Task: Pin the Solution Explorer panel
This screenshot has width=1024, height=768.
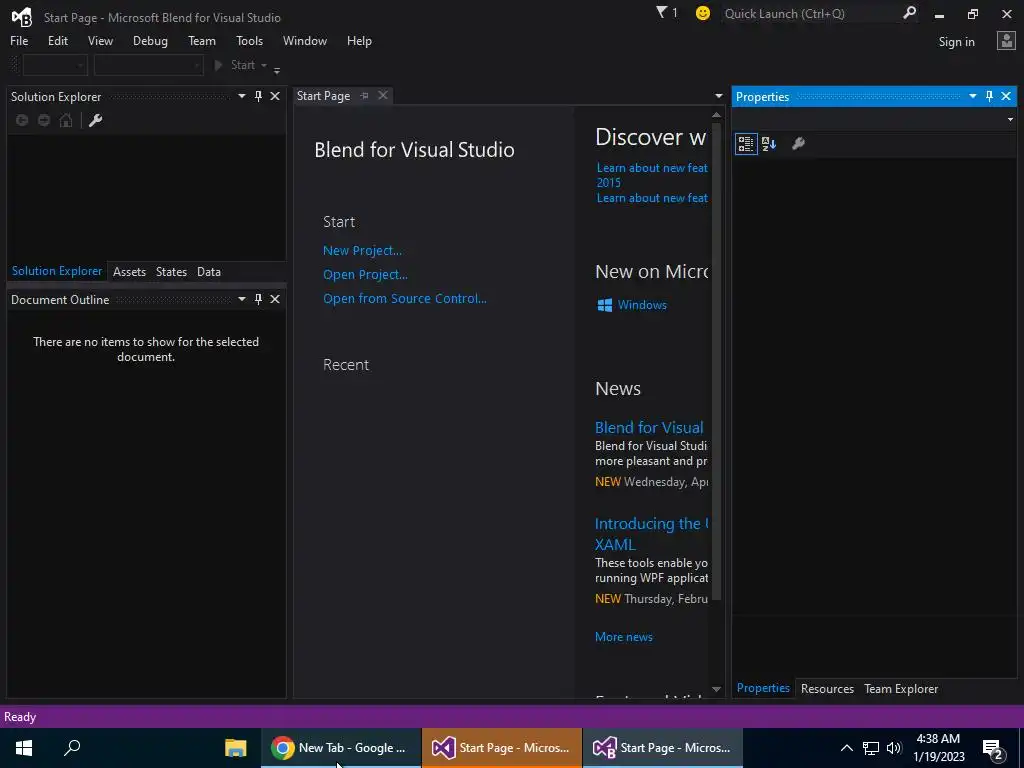Action: click(x=258, y=96)
